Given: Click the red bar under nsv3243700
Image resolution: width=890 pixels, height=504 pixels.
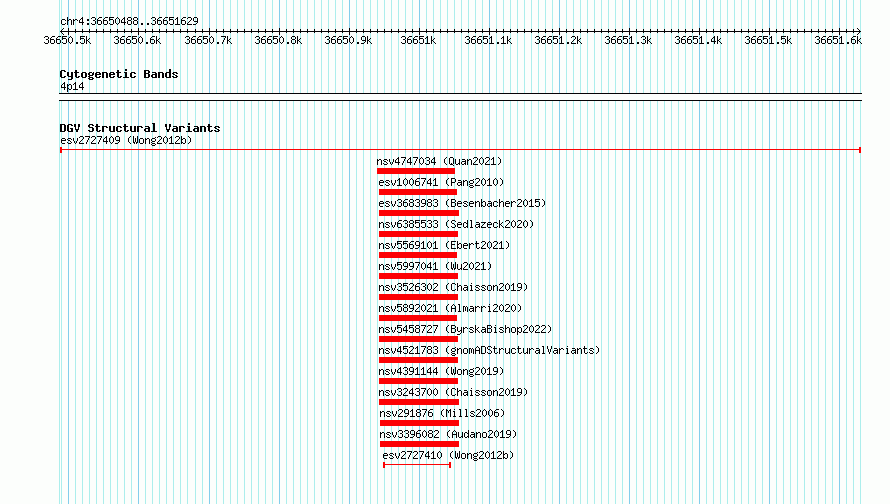Looking at the screenshot, I should pyautogui.click(x=419, y=402).
